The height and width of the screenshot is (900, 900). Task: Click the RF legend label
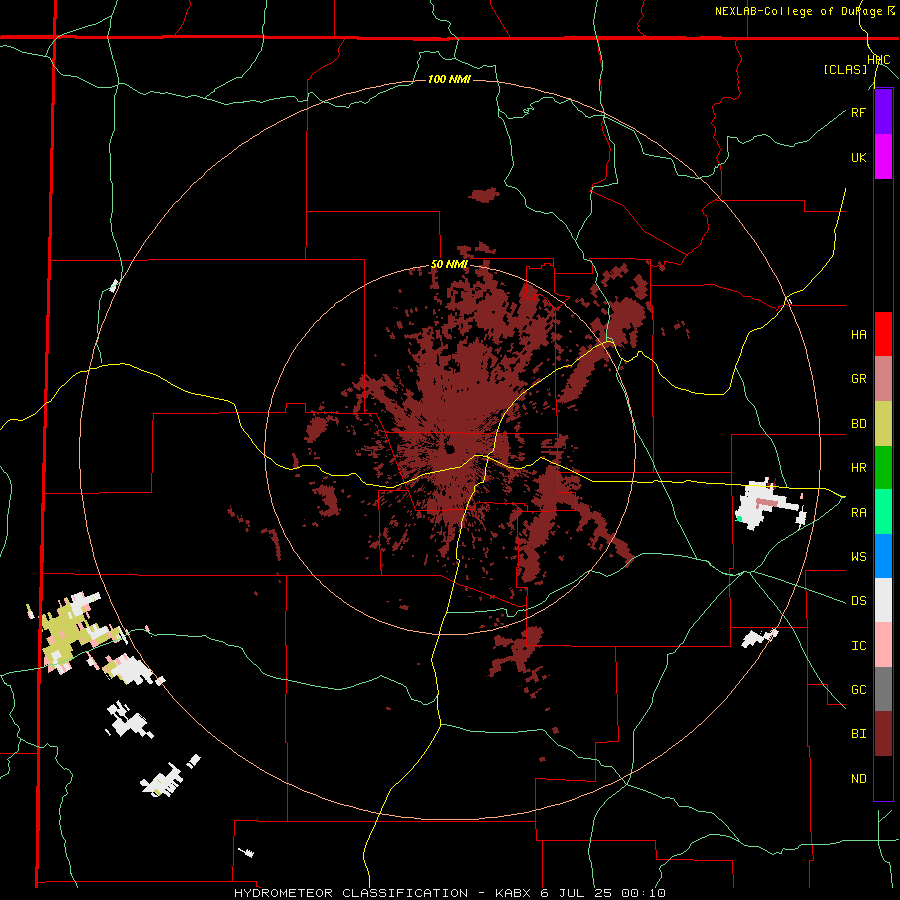click(x=858, y=112)
